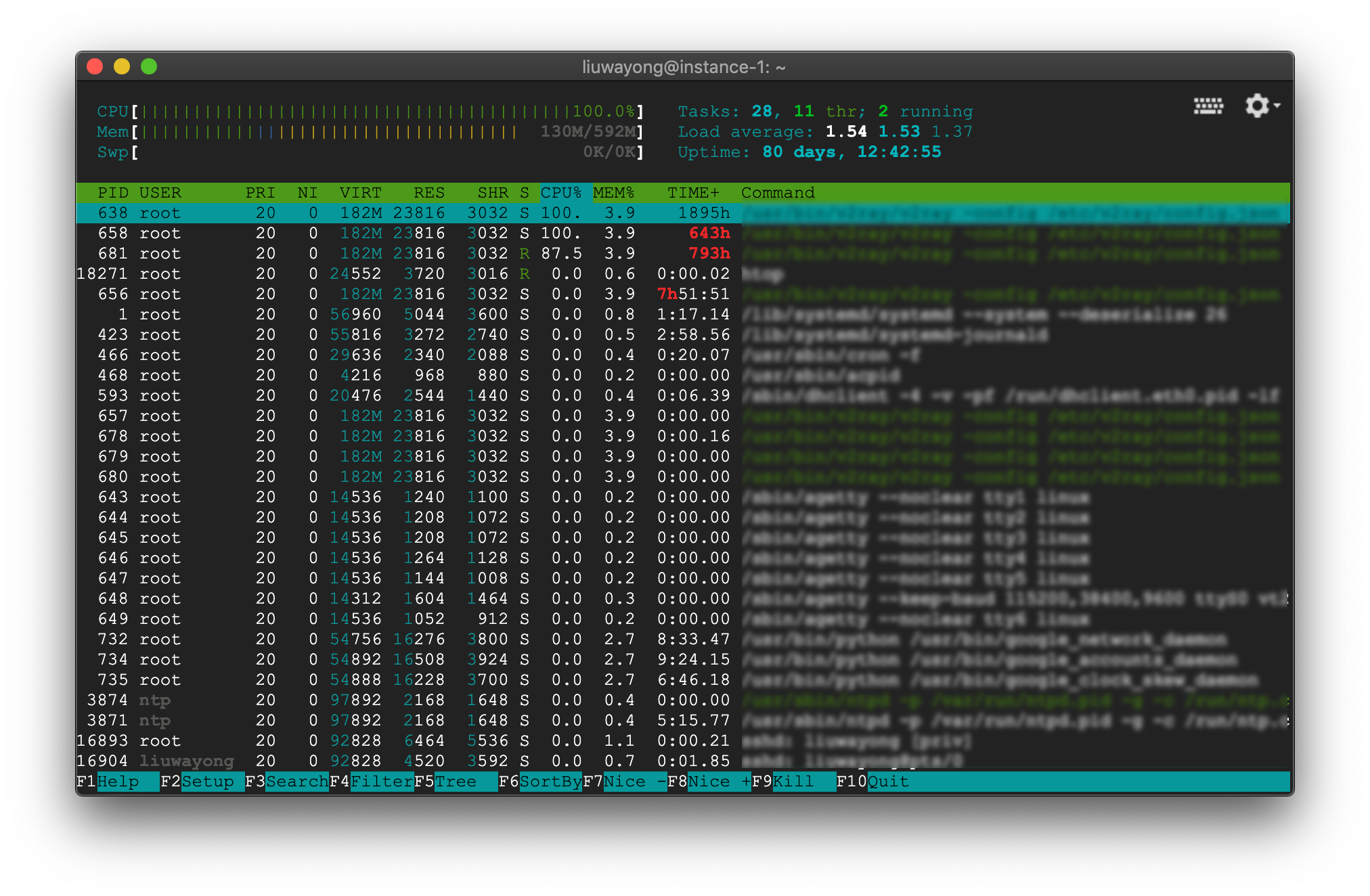This screenshot has height=896, width=1370.
Task: Click the red 643h time value
Action: [709, 233]
